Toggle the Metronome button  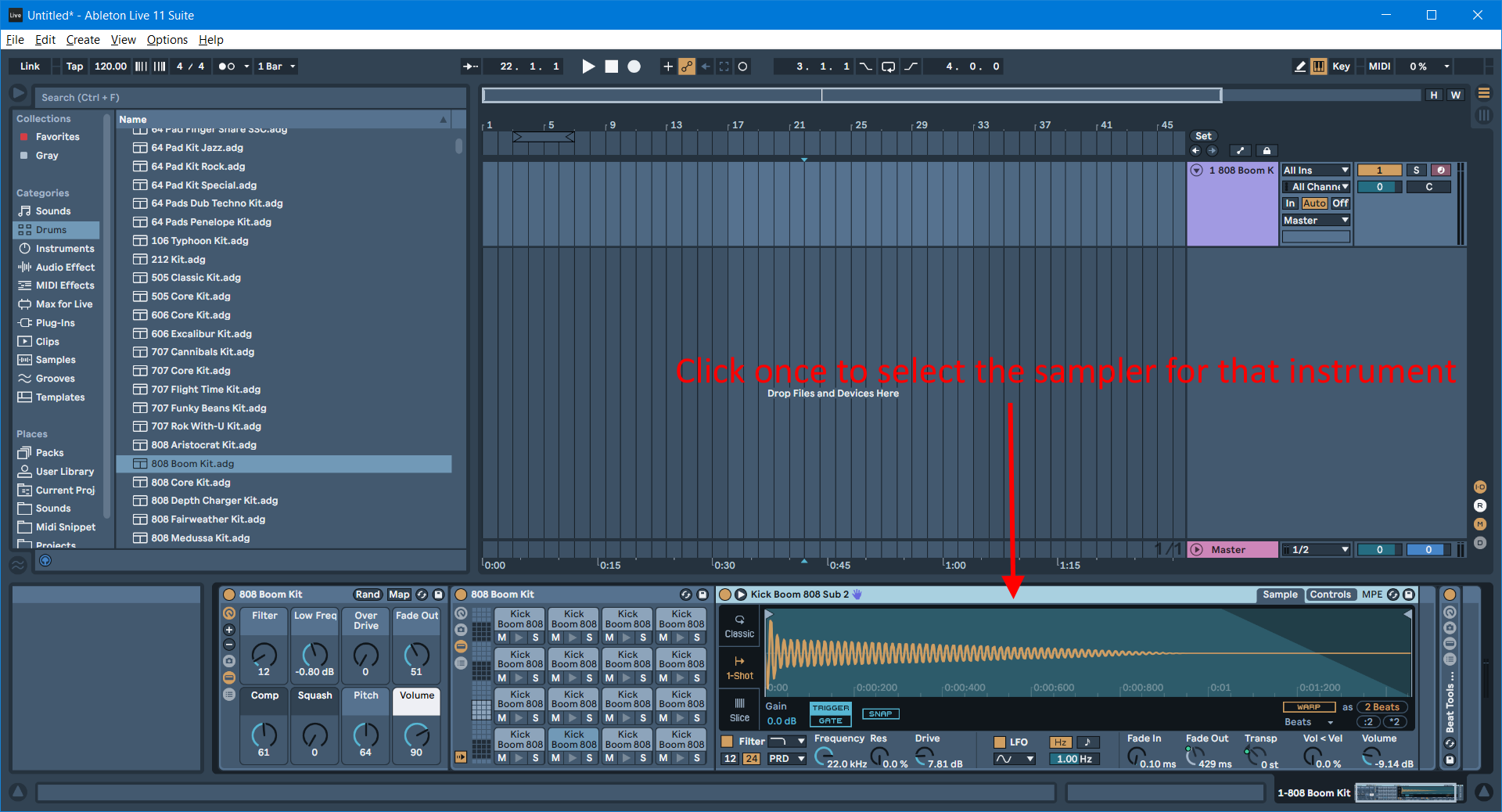[x=227, y=66]
